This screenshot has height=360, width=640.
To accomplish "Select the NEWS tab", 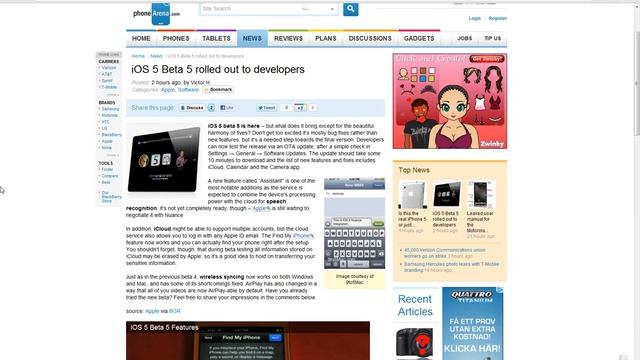I will (x=252, y=38).
